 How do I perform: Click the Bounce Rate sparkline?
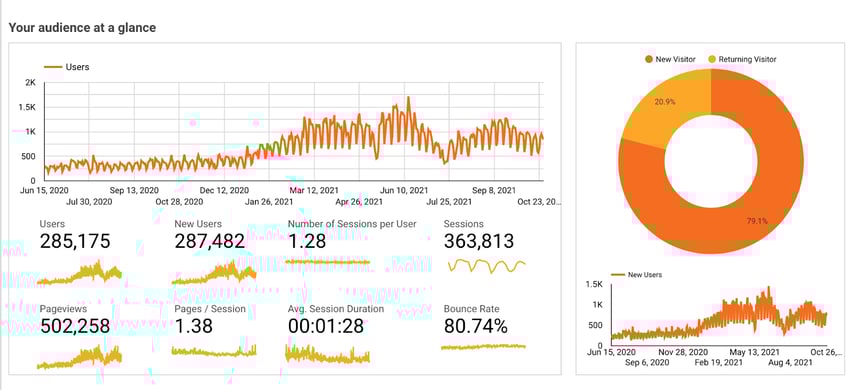pos(484,347)
